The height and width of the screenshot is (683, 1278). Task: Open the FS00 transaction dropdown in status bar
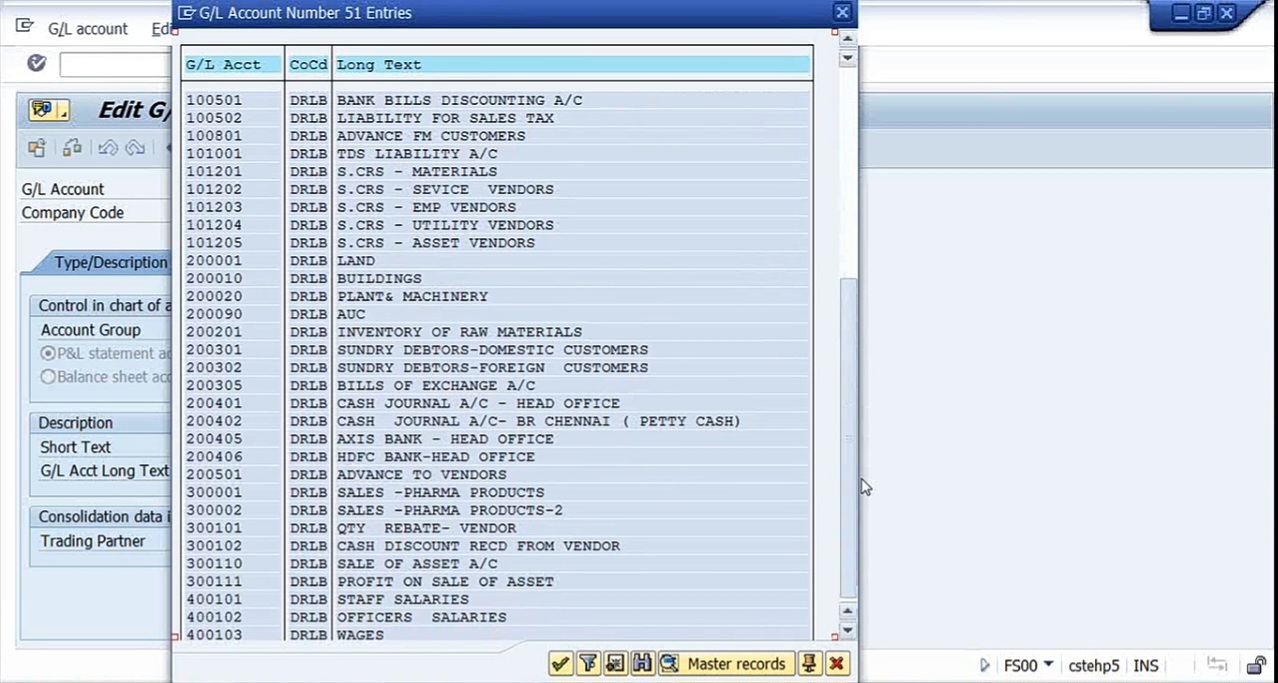1048,664
